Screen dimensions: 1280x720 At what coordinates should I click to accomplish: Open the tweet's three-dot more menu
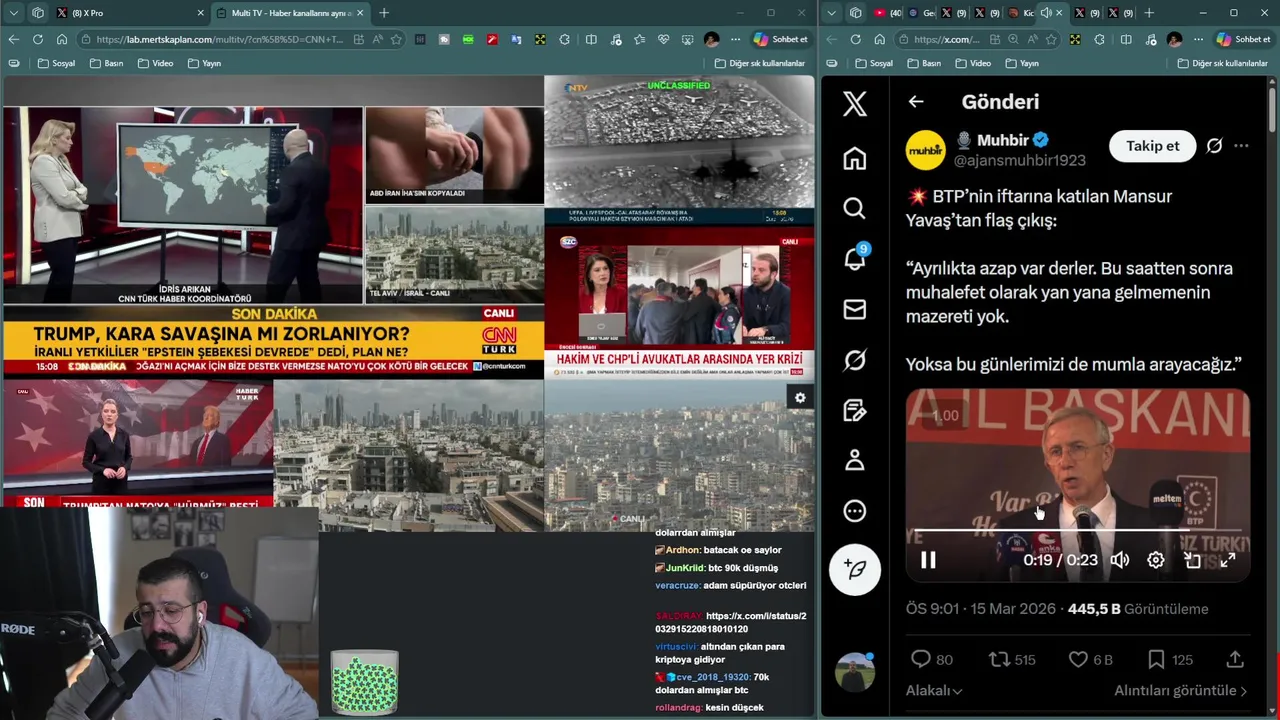(x=1241, y=146)
